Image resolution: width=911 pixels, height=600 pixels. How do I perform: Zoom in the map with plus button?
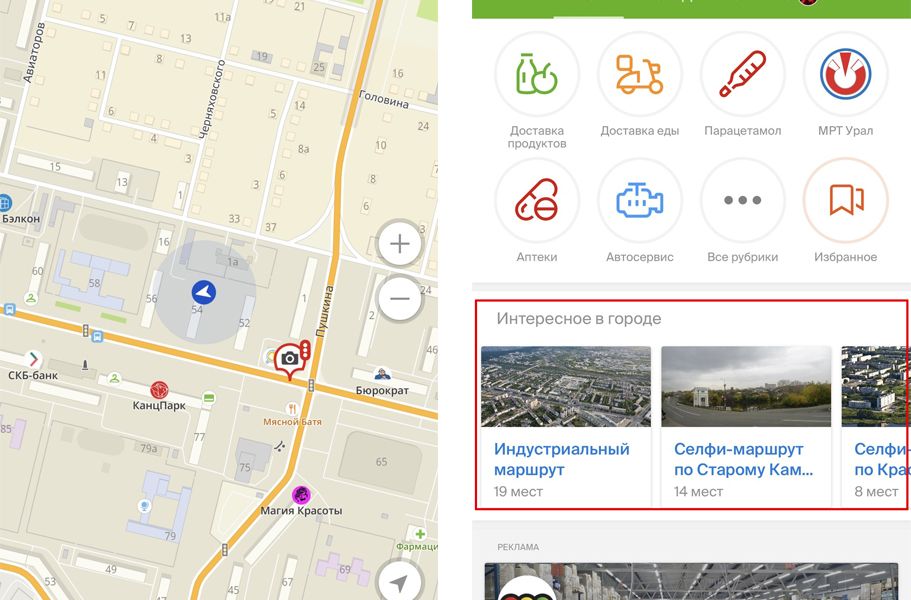coord(400,244)
